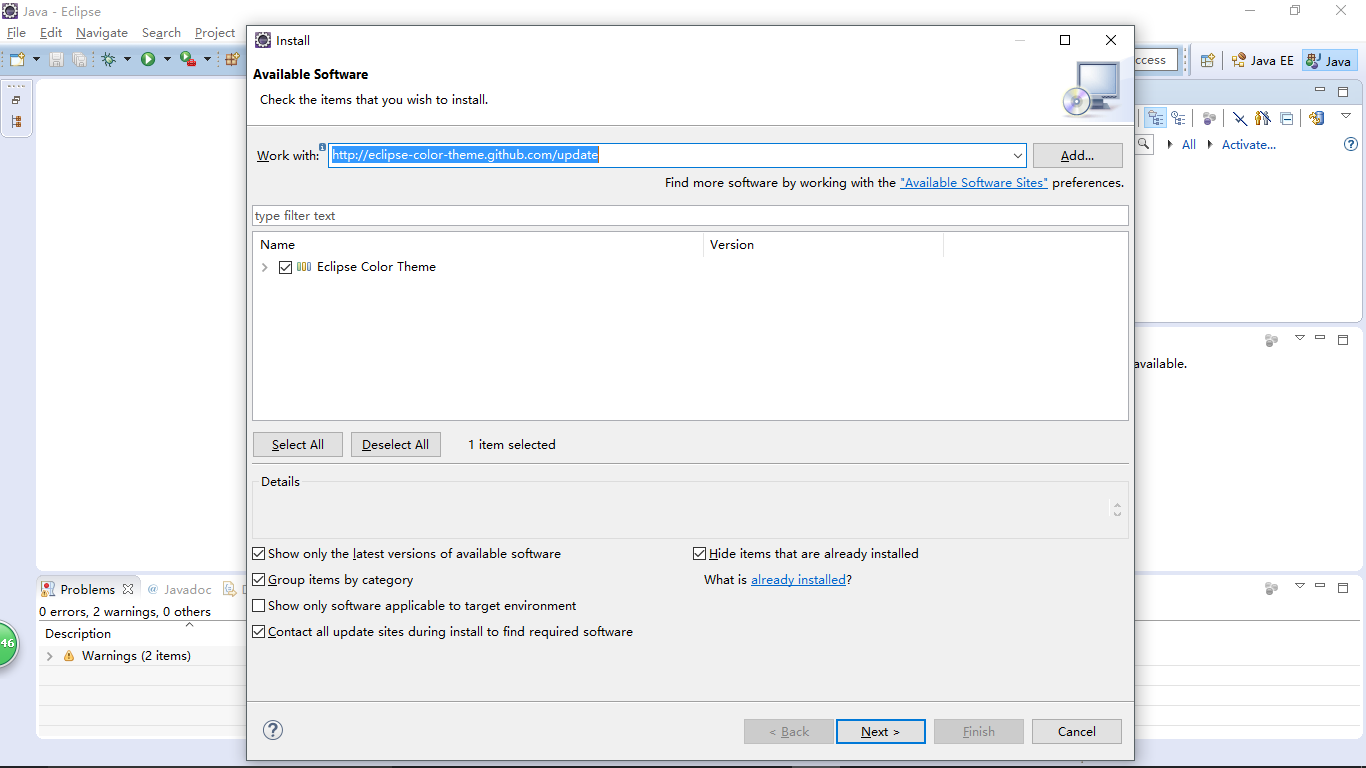Switch to the Javadoc tab
This screenshot has width=1366, height=768.
[x=180, y=589]
